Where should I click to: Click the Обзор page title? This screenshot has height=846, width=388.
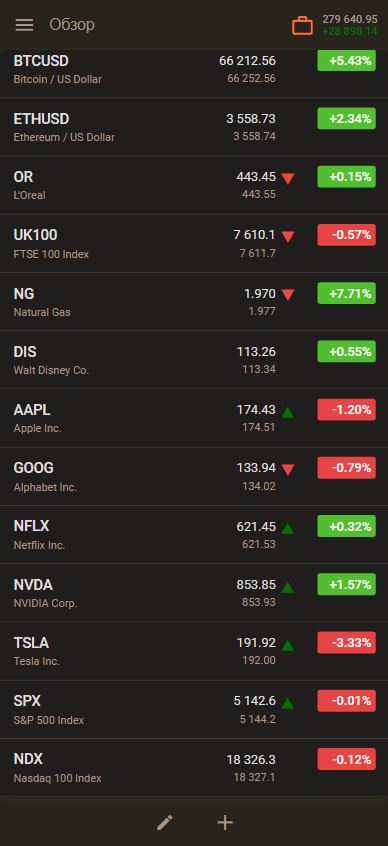(72, 25)
